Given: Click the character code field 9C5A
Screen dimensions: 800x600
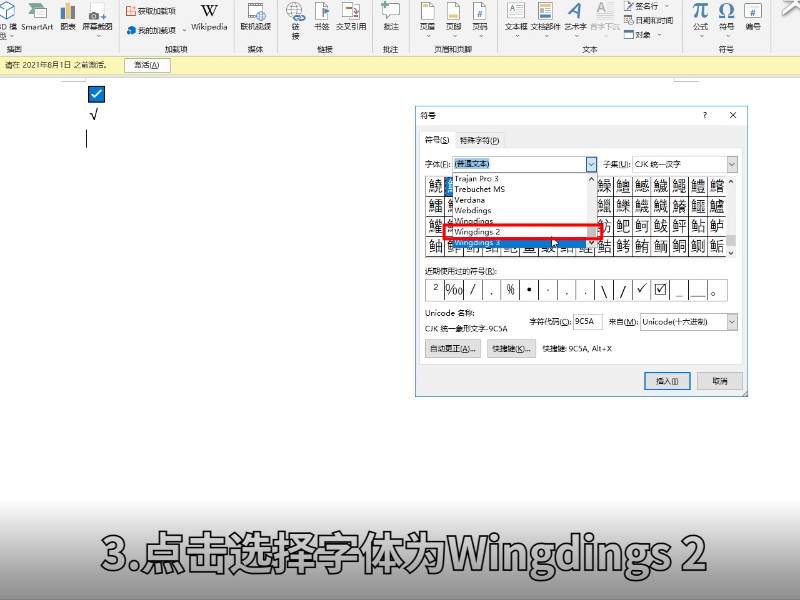Looking at the screenshot, I should pyautogui.click(x=587, y=321).
